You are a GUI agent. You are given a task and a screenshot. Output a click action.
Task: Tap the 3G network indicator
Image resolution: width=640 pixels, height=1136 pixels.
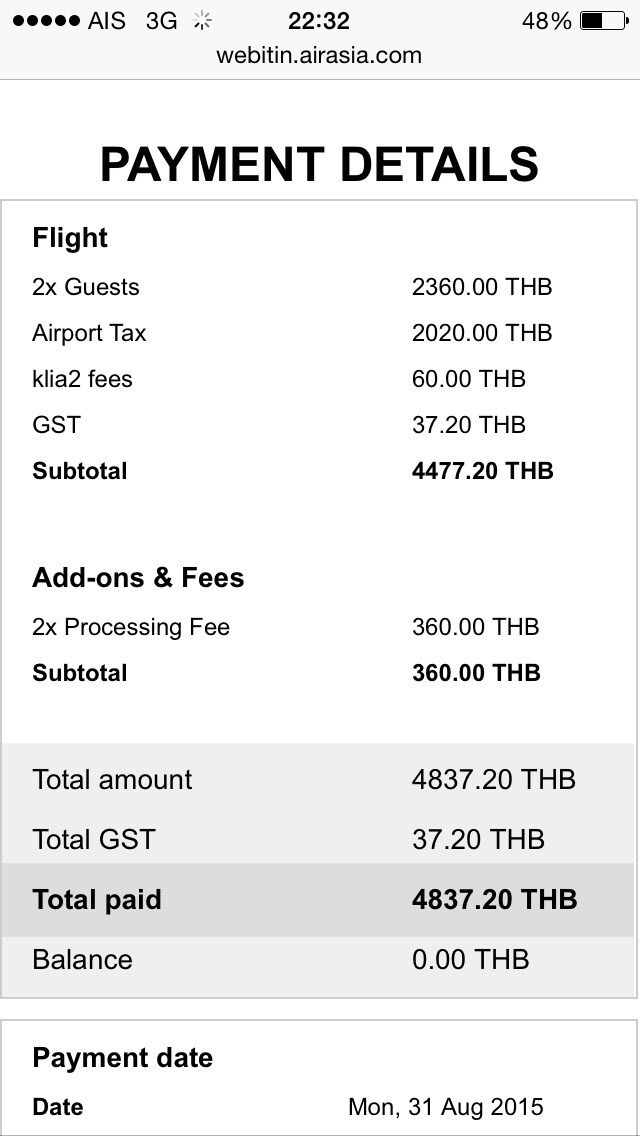(x=161, y=21)
